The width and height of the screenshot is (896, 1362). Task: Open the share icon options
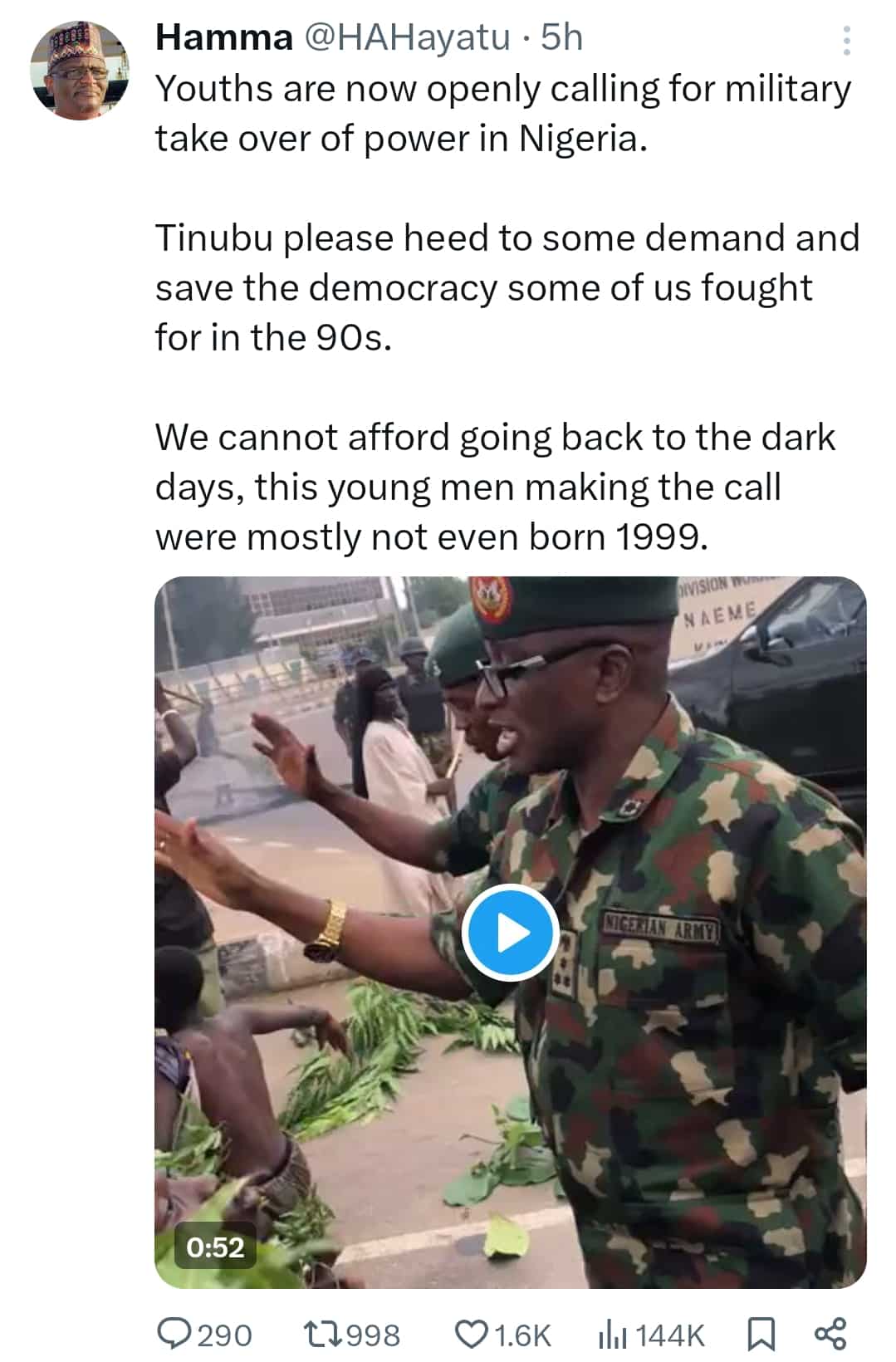[x=830, y=1334]
